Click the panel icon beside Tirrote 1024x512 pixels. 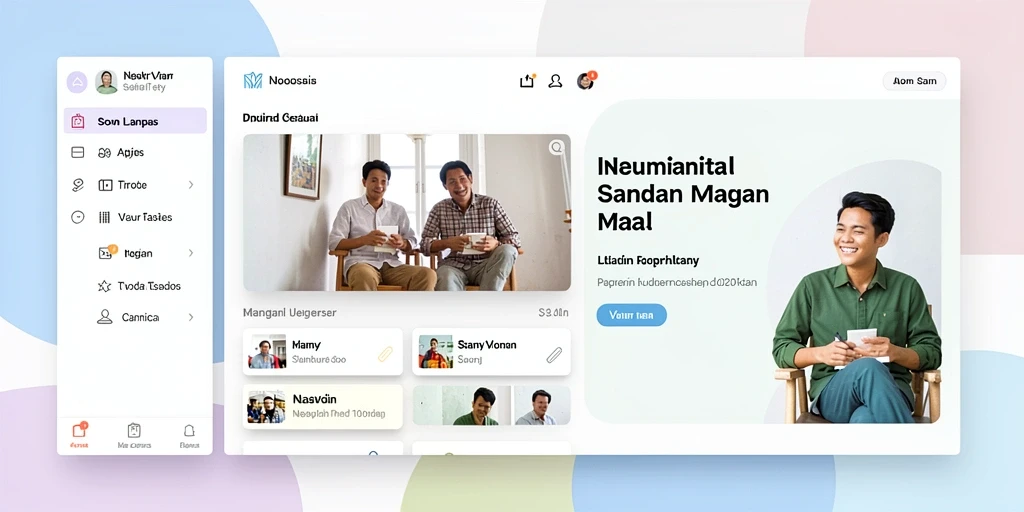(105, 185)
